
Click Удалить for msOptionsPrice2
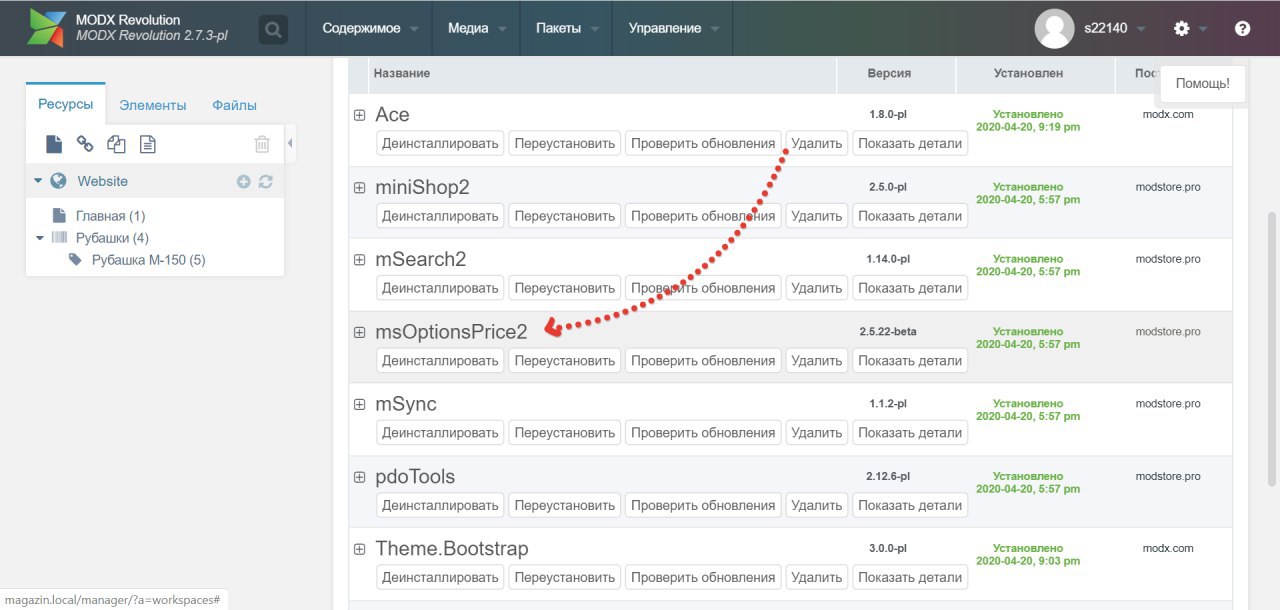click(x=817, y=360)
